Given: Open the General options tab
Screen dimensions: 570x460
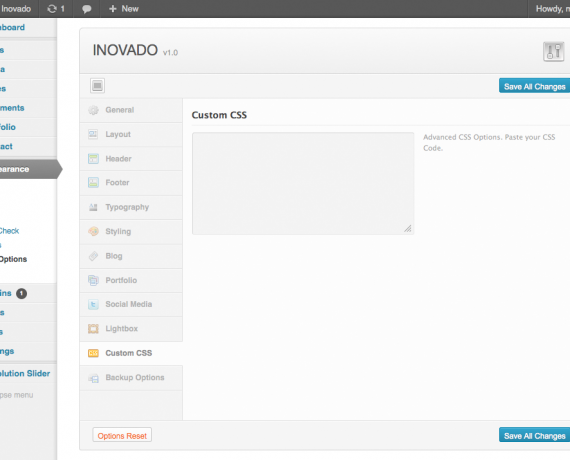Looking at the screenshot, I should click(131, 110).
